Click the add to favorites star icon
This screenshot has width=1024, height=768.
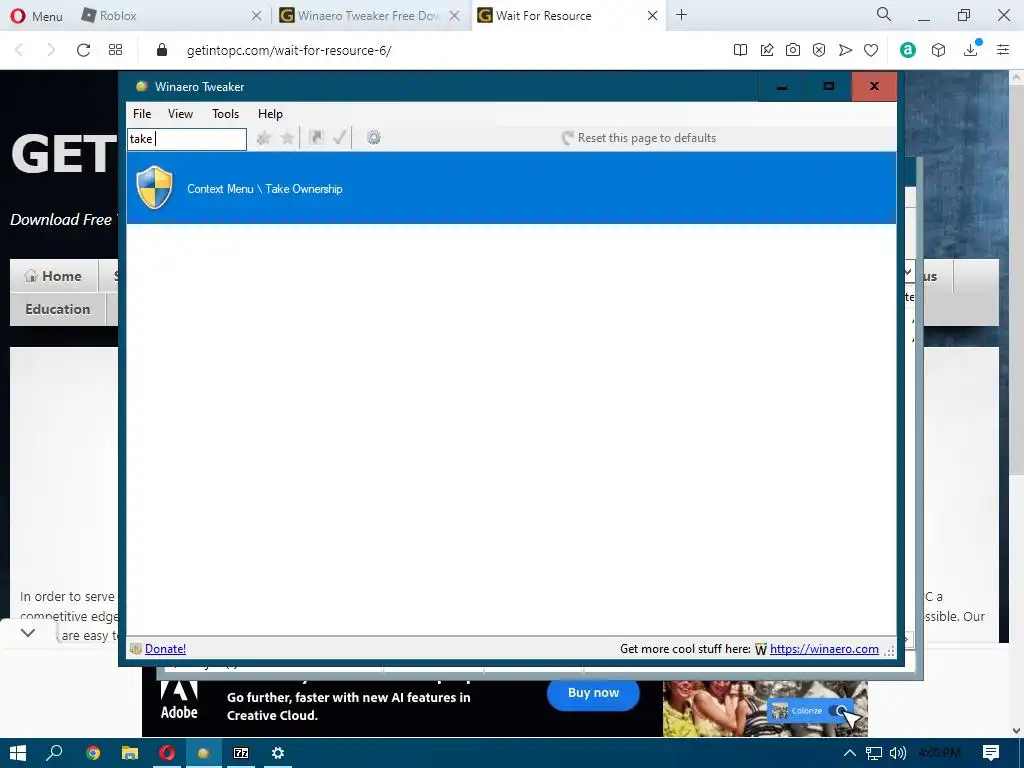pos(264,138)
